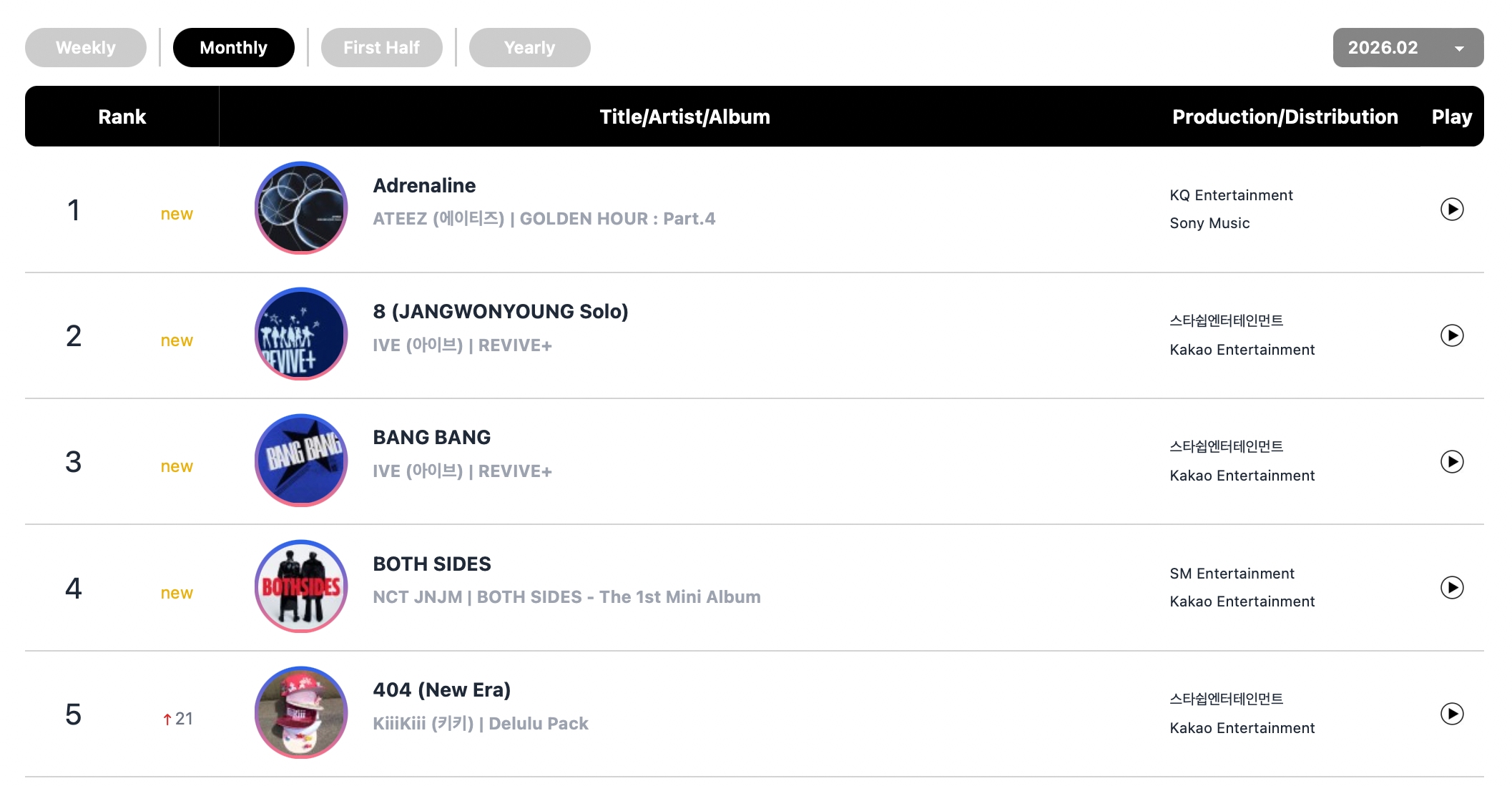View the BOTH SIDES album artwork

tap(301, 586)
